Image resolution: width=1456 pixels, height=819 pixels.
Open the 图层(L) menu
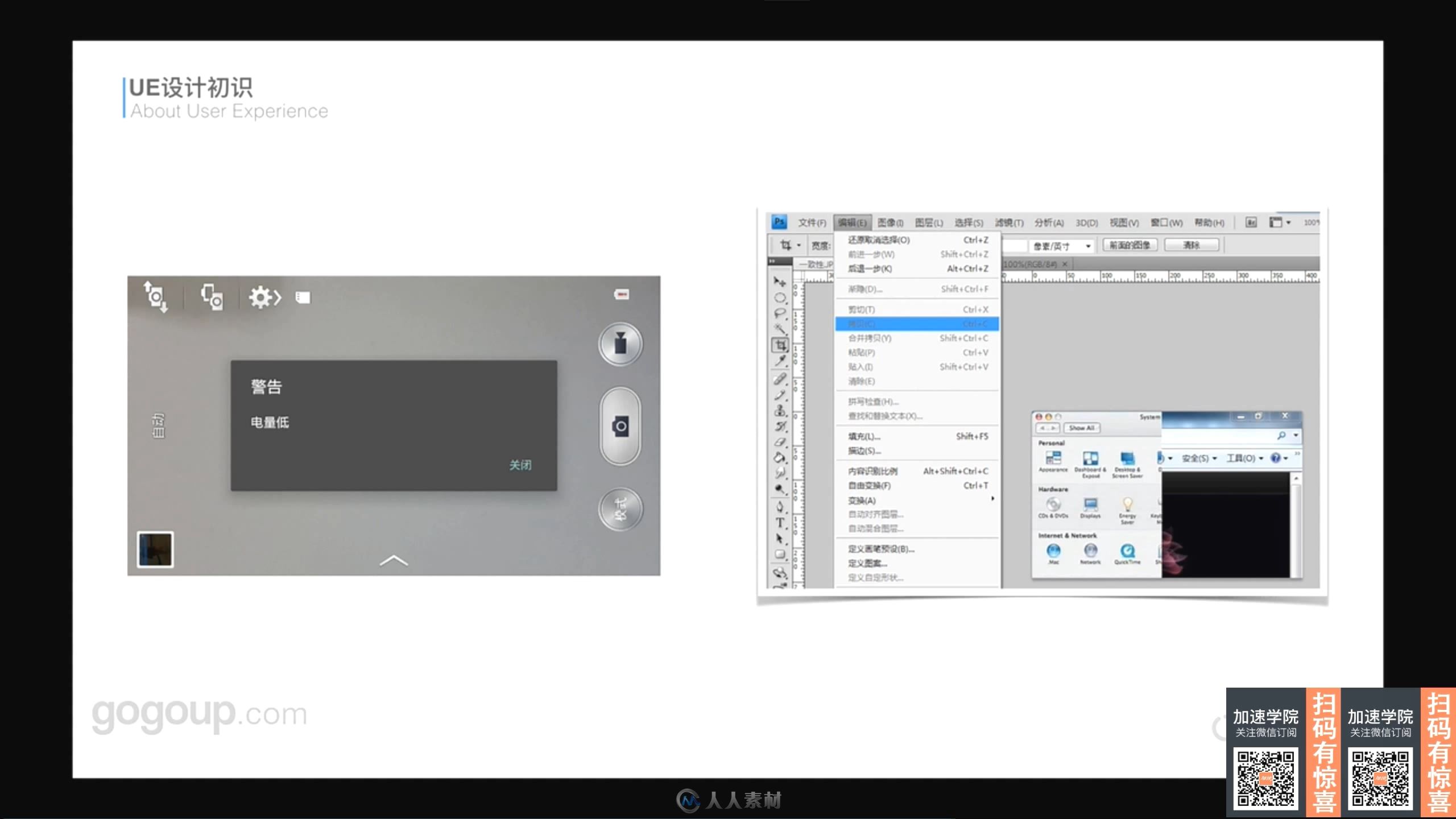[929, 222]
